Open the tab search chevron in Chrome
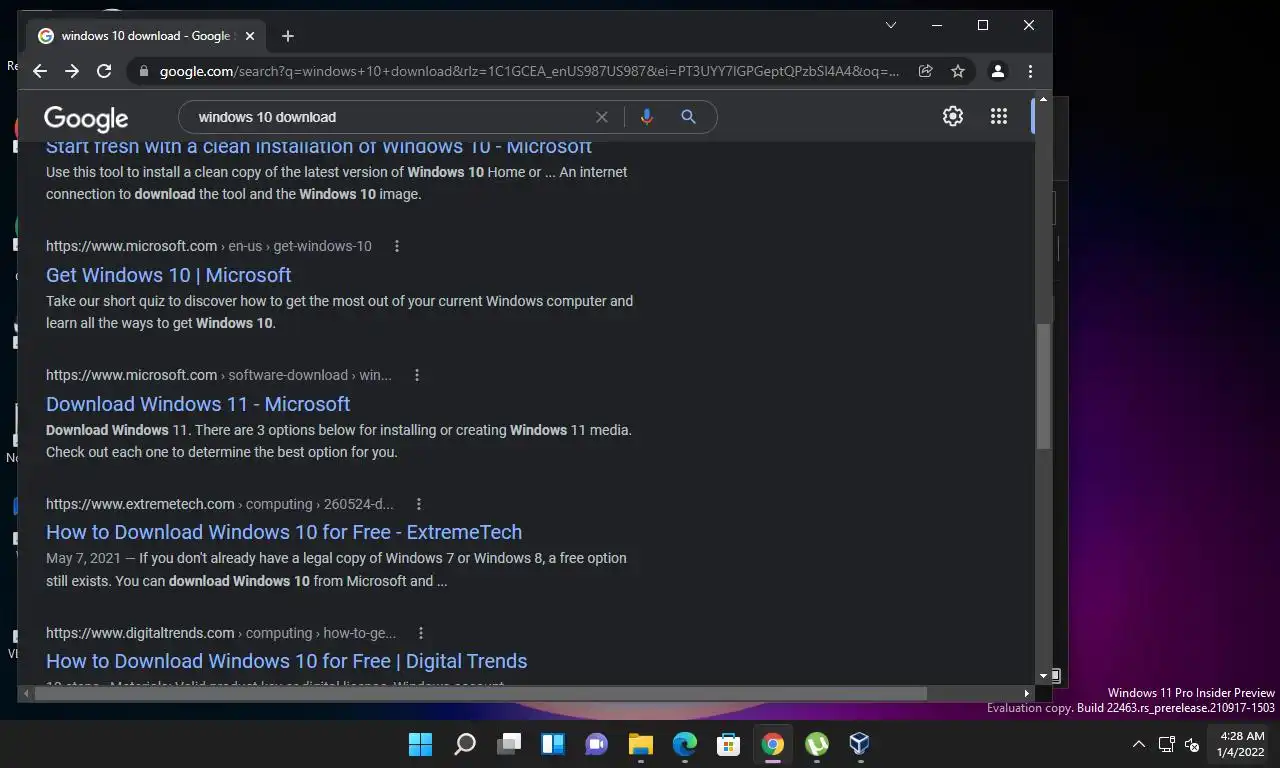 (x=891, y=25)
